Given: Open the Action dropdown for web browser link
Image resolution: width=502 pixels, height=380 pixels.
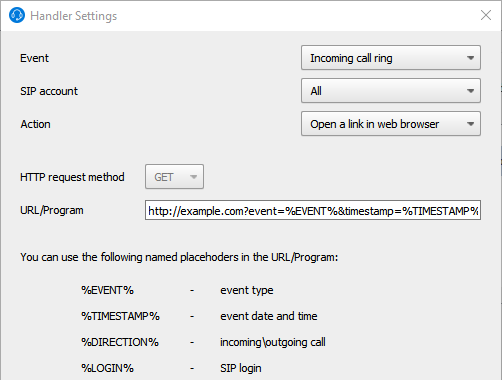Looking at the screenshot, I should point(391,124).
